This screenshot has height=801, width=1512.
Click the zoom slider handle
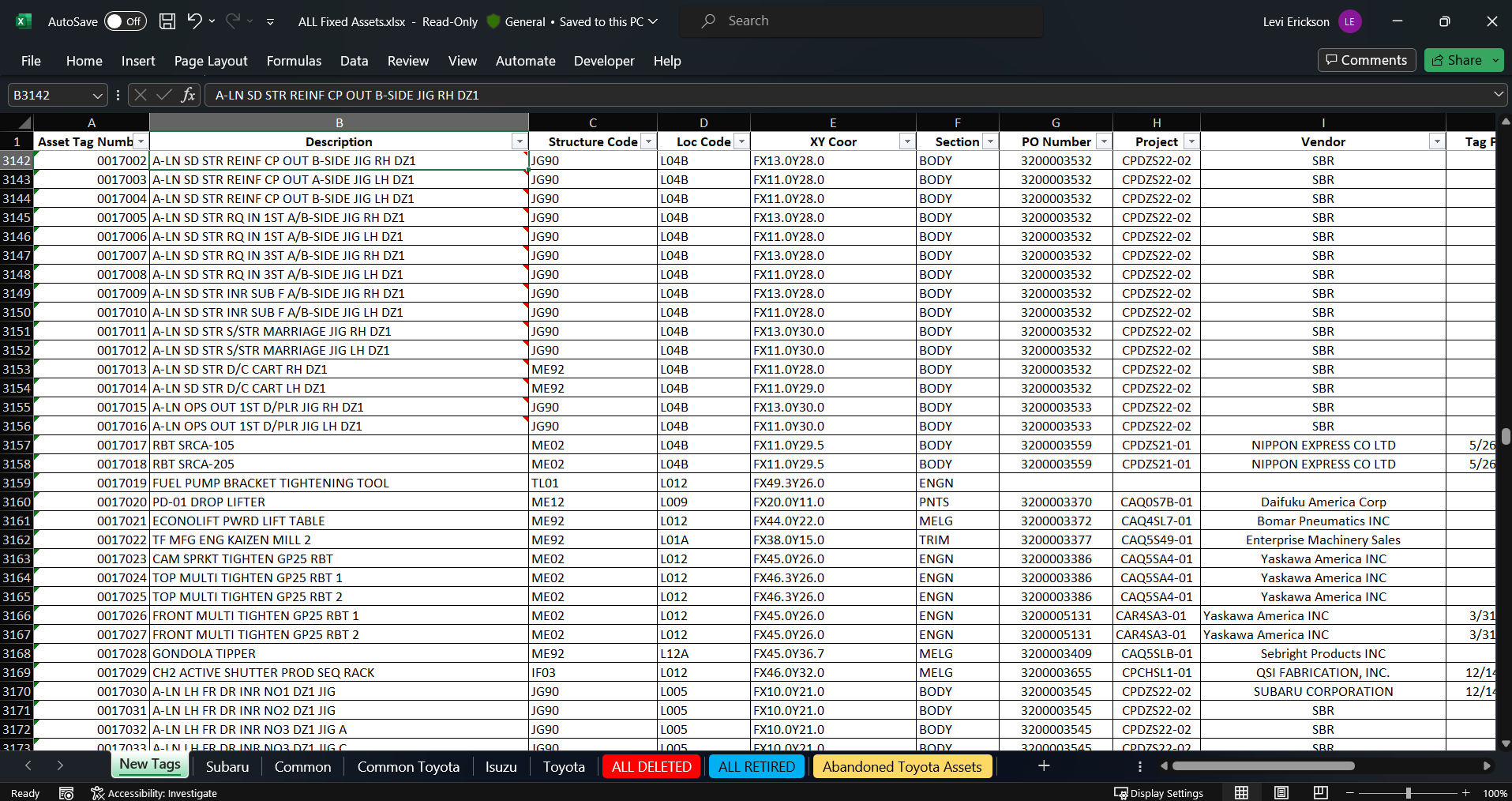1408,792
